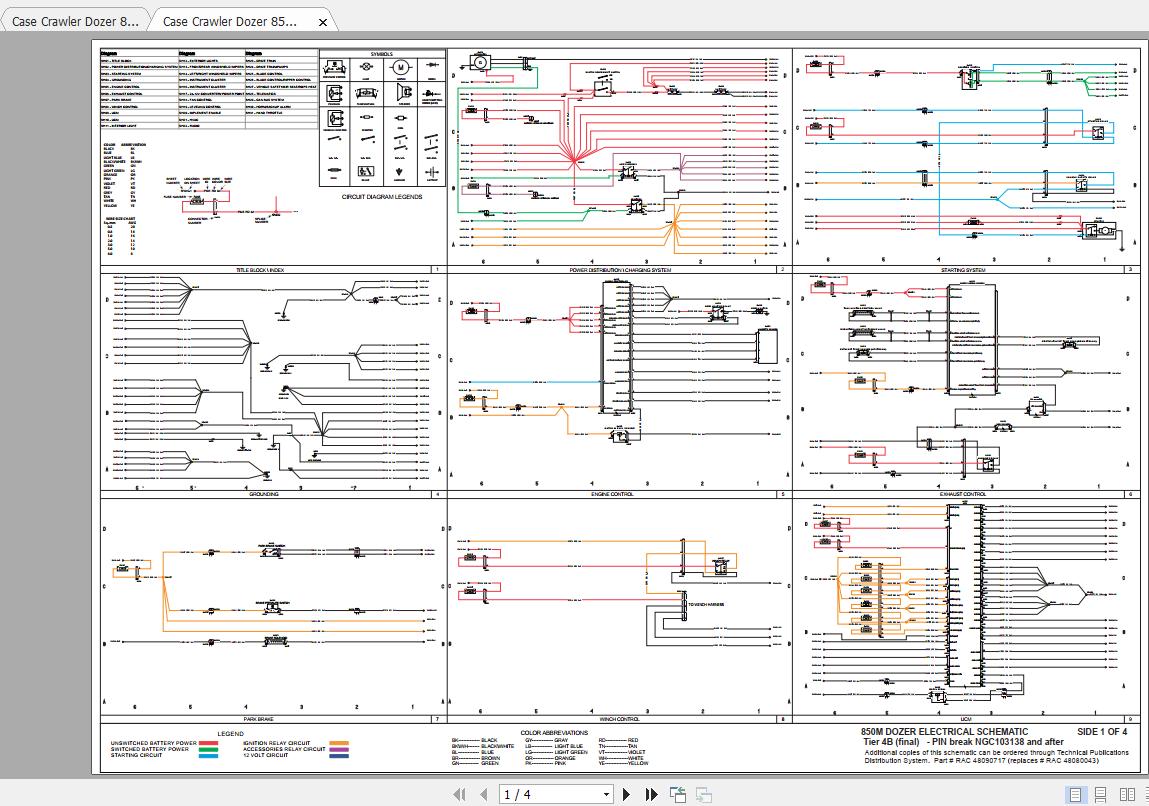1149x806 pixels.
Task: Go to the previous page
Action: click(x=483, y=795)
